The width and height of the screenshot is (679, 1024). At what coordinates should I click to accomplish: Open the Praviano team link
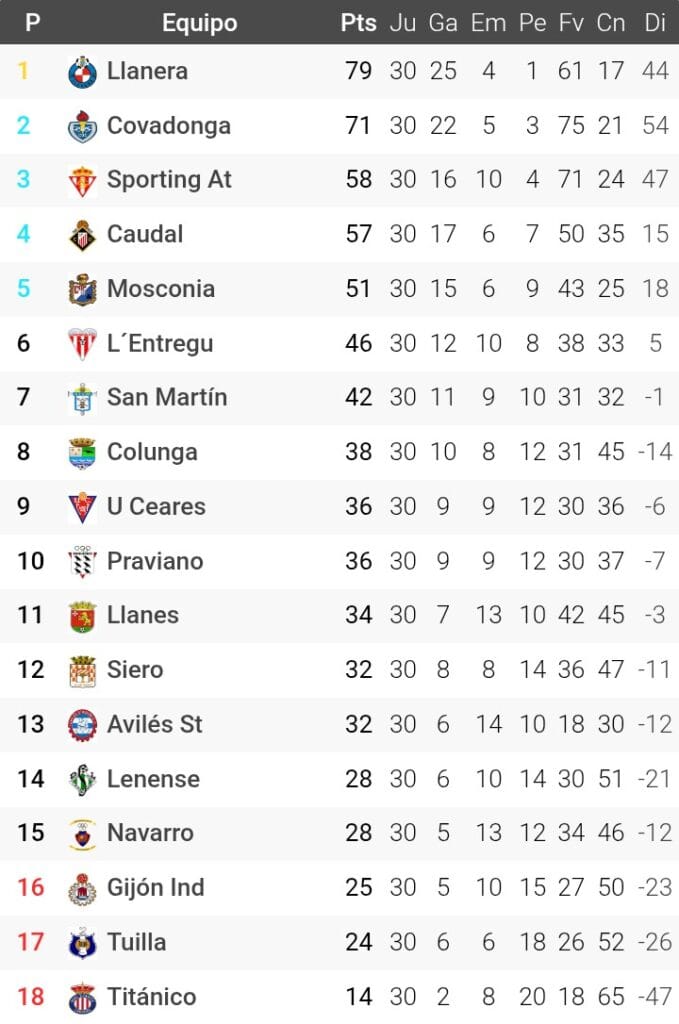coord(155,561)
